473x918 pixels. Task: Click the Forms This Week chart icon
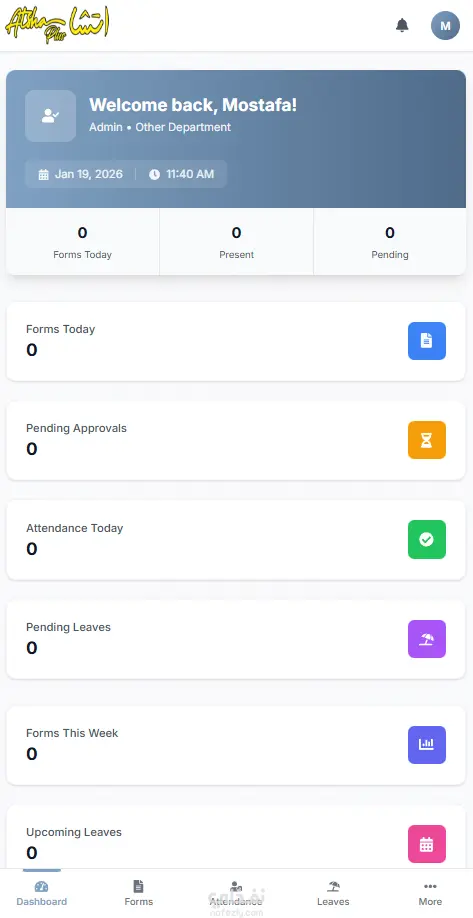pos(427,745)
